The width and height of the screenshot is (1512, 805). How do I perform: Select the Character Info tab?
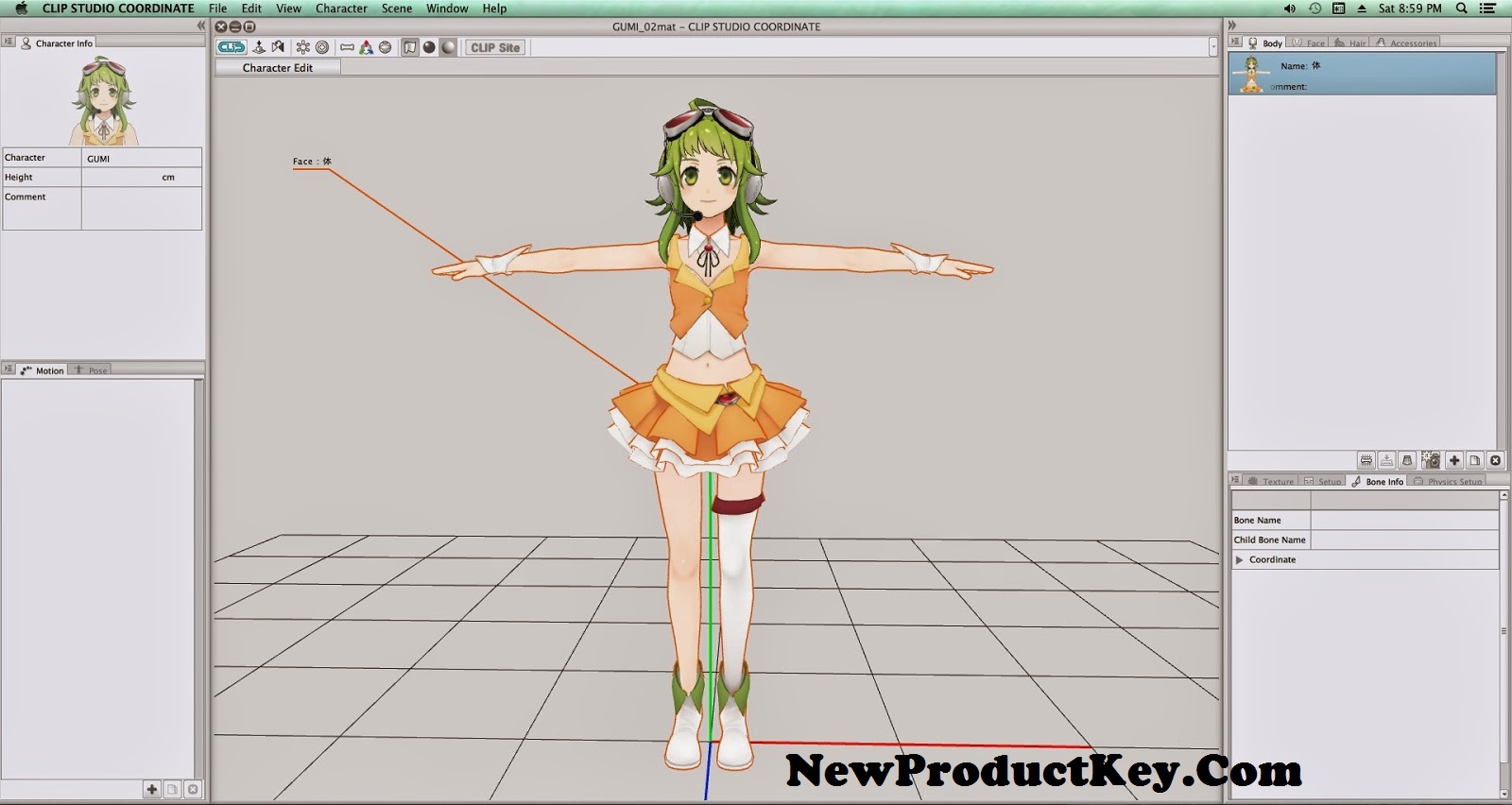tap(57, 43)
